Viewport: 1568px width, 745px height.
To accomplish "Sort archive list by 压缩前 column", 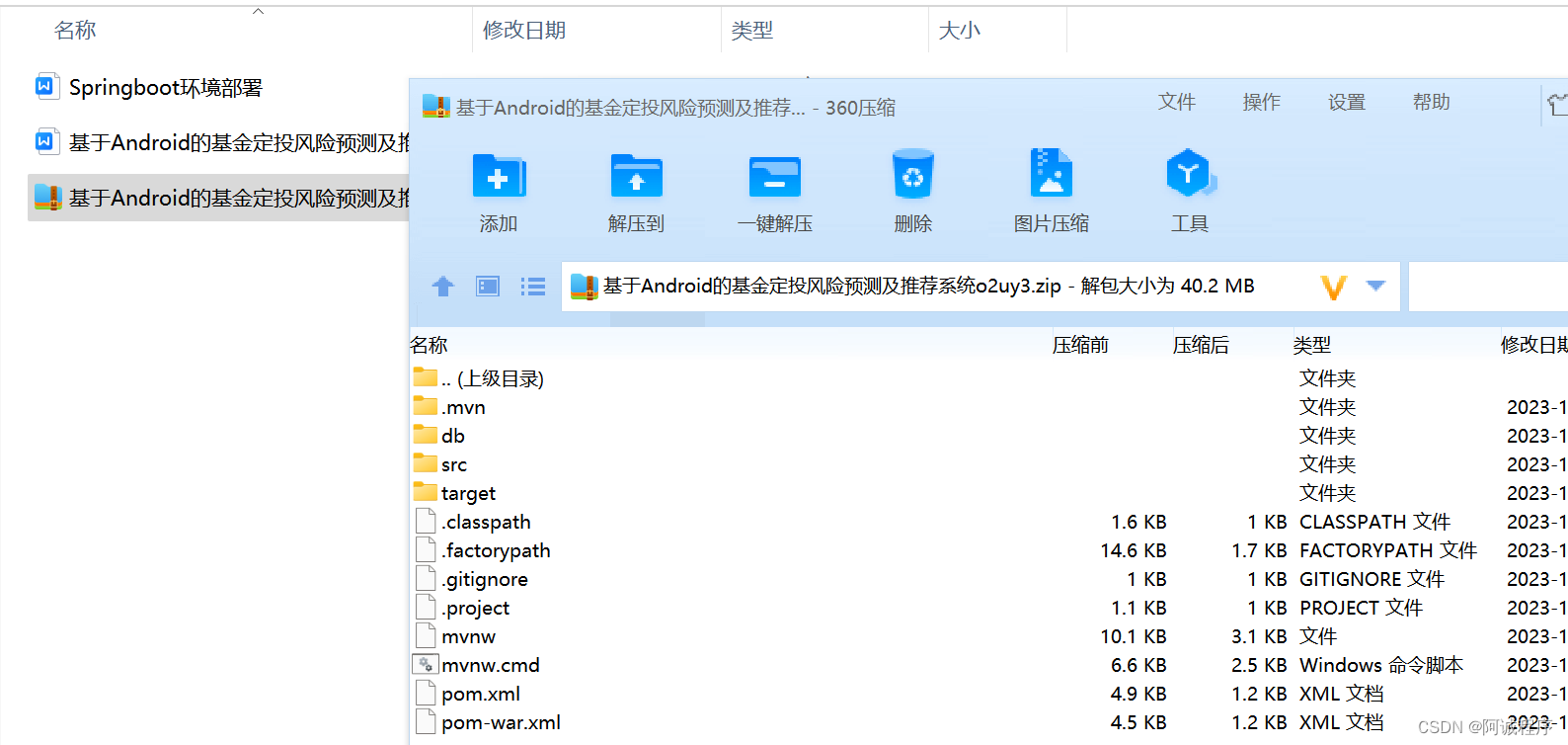I will [x=1080, y=345].
